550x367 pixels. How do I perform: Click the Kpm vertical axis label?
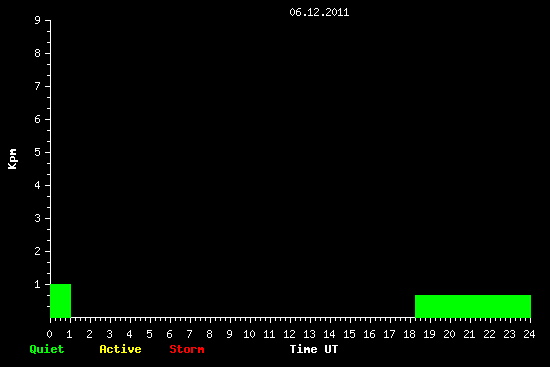(12, 159)
